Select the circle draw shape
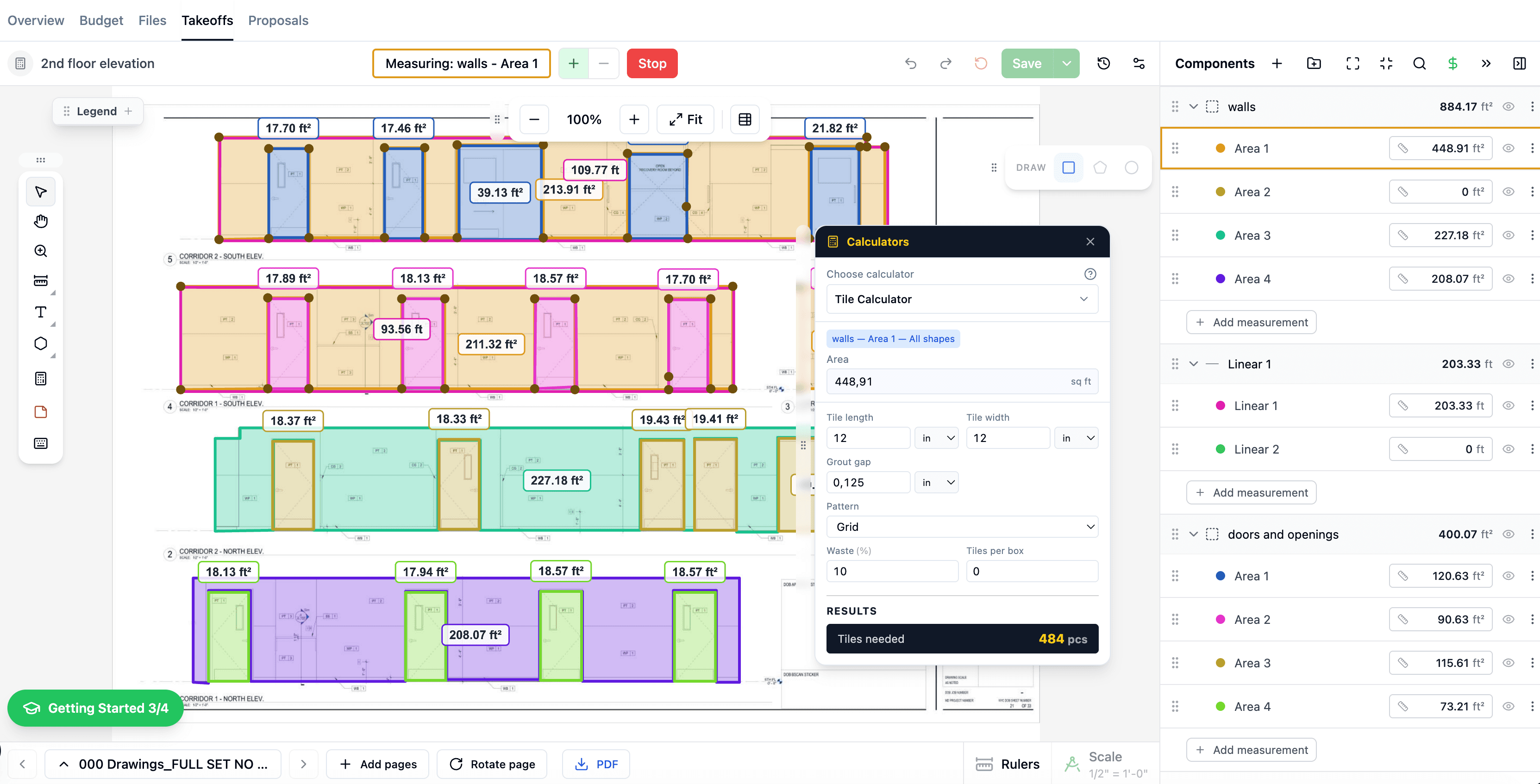 (1132, 168)
